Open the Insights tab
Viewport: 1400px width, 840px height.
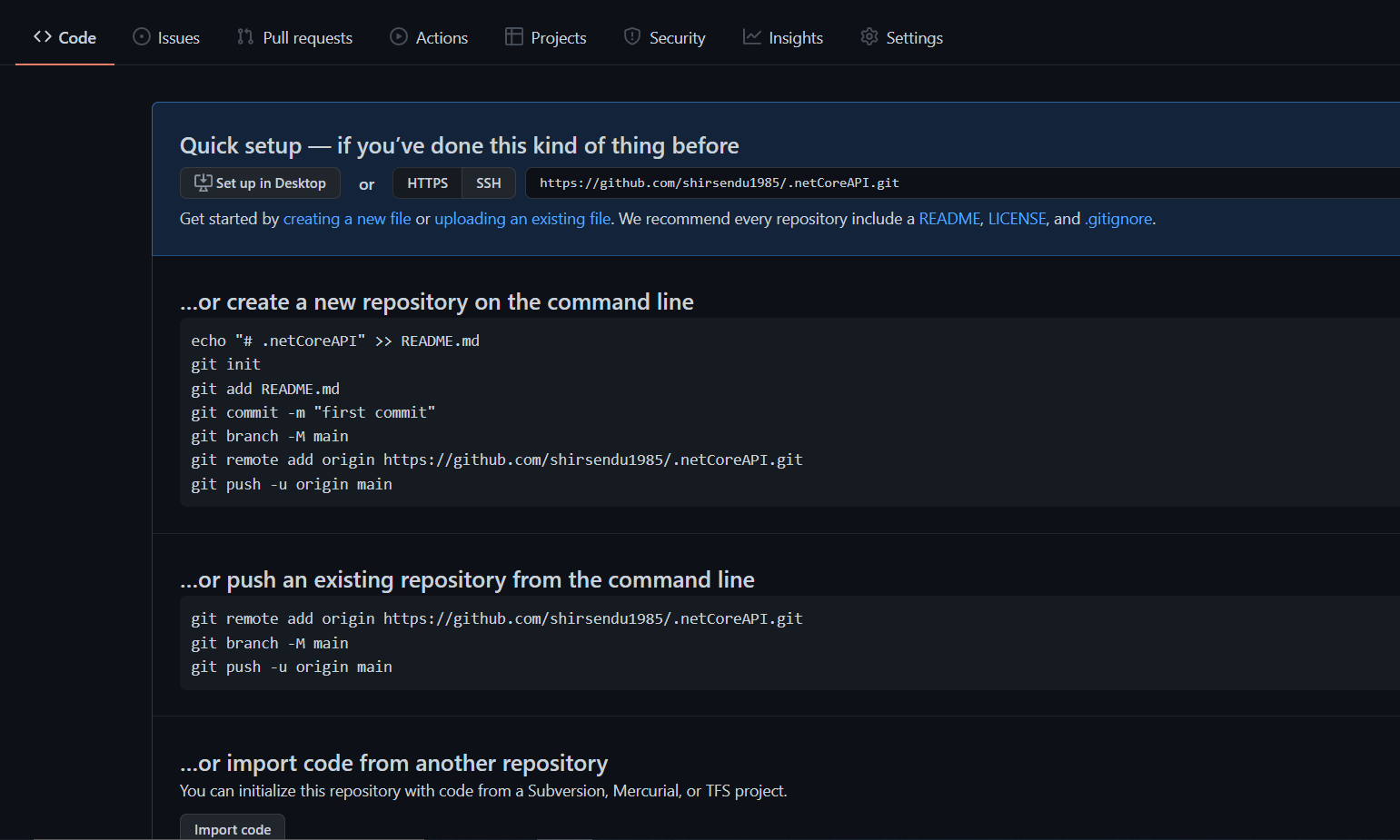point(795,38)
